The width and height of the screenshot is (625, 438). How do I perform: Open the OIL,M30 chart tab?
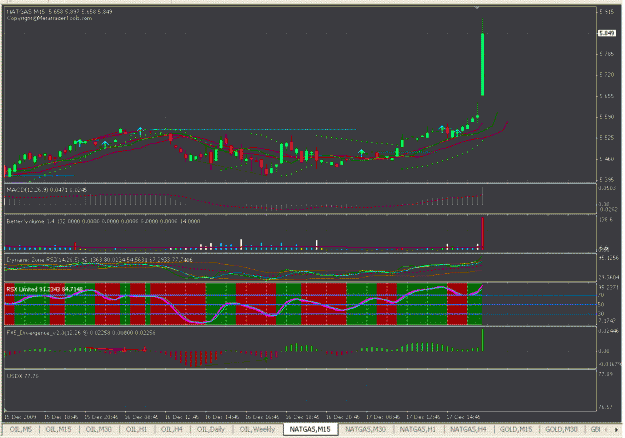tap(99, 430)
